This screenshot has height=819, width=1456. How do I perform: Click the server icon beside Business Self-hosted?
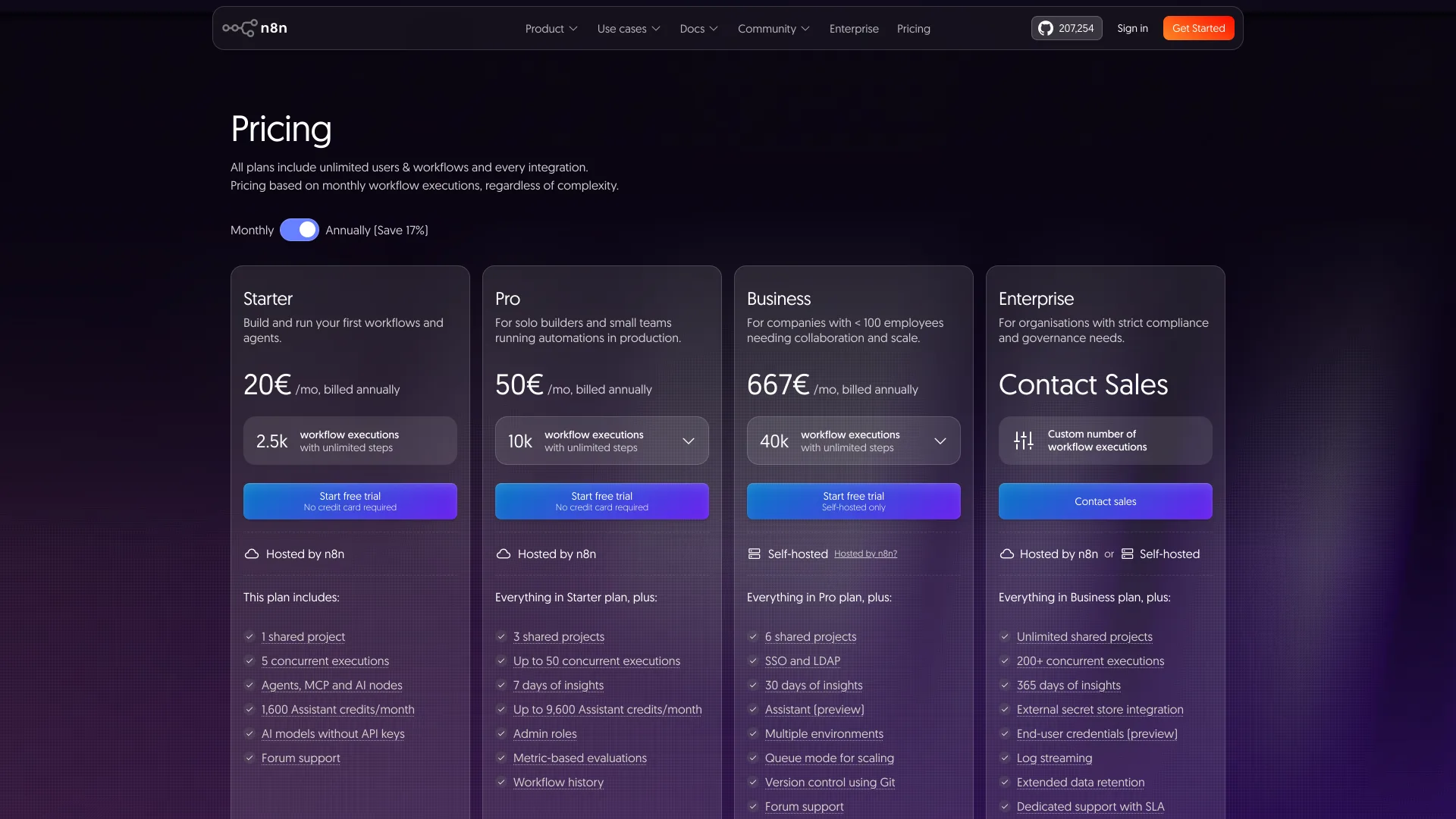pyautogui.click(x=755, y=554)
